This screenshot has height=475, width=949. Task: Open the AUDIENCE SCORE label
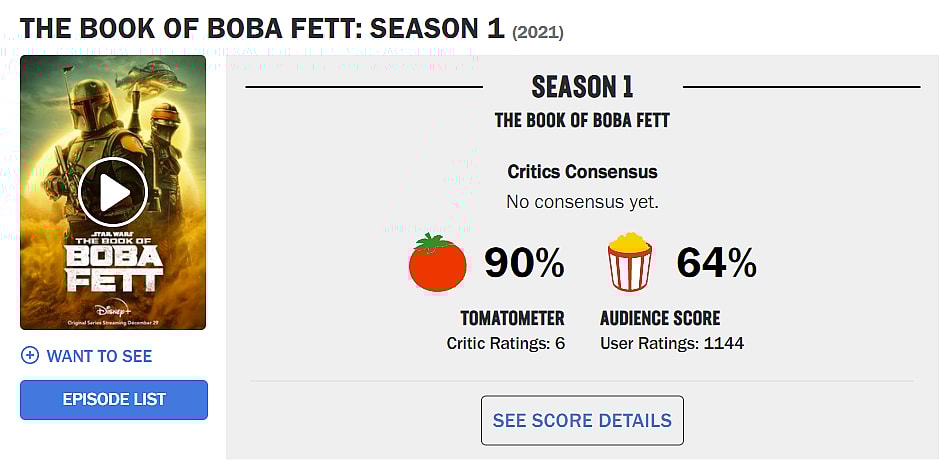coord(660,319)
